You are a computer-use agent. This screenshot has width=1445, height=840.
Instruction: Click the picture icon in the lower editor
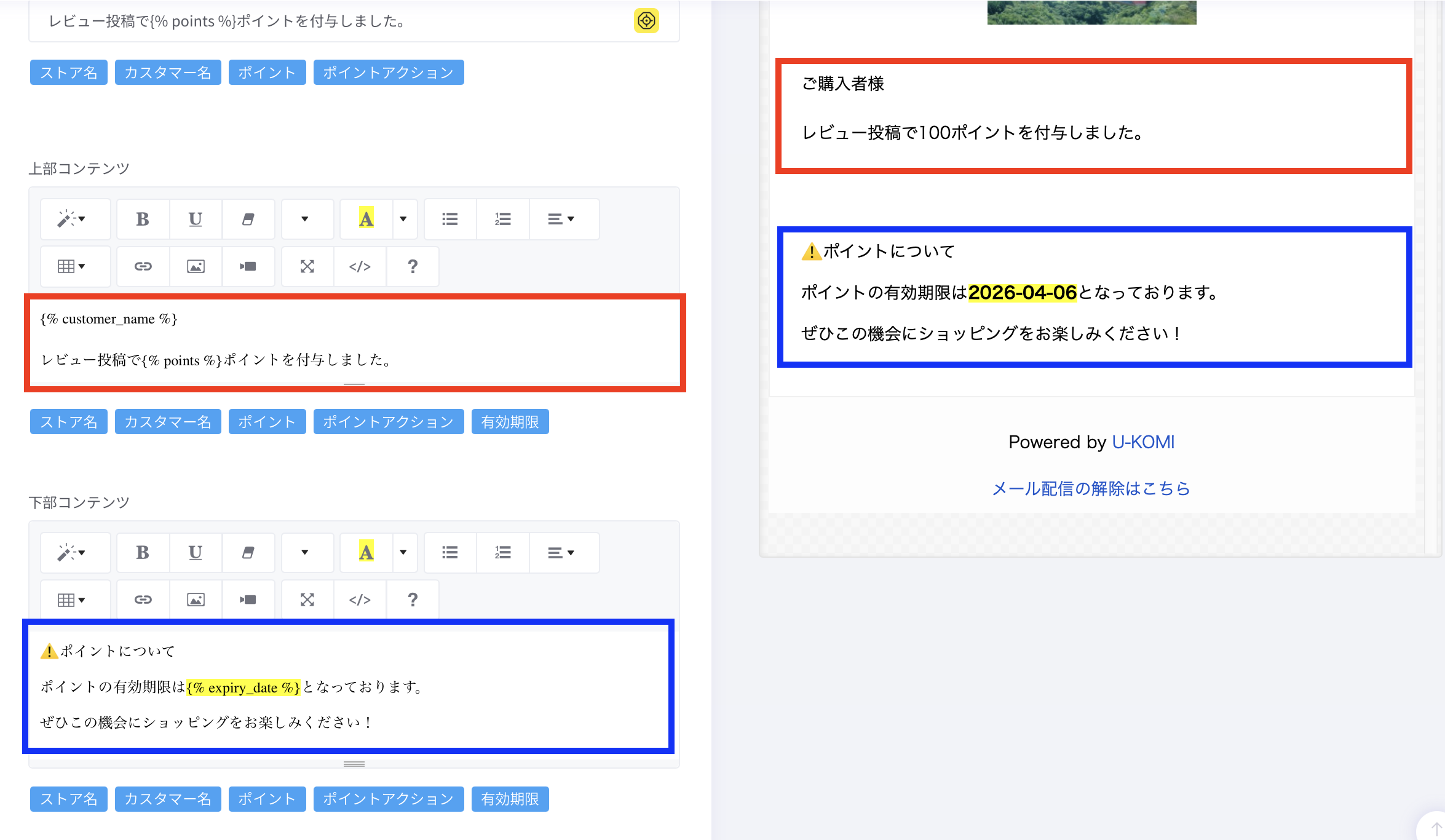(x=196, y=600)
